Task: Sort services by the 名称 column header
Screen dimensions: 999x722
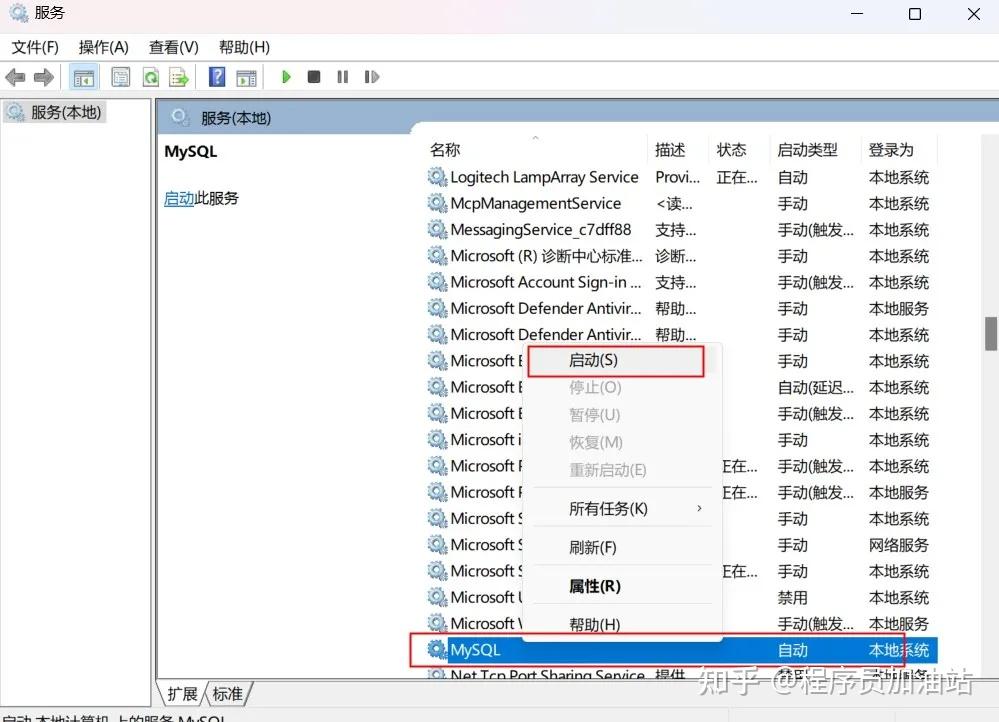Action: click(444, 149)
